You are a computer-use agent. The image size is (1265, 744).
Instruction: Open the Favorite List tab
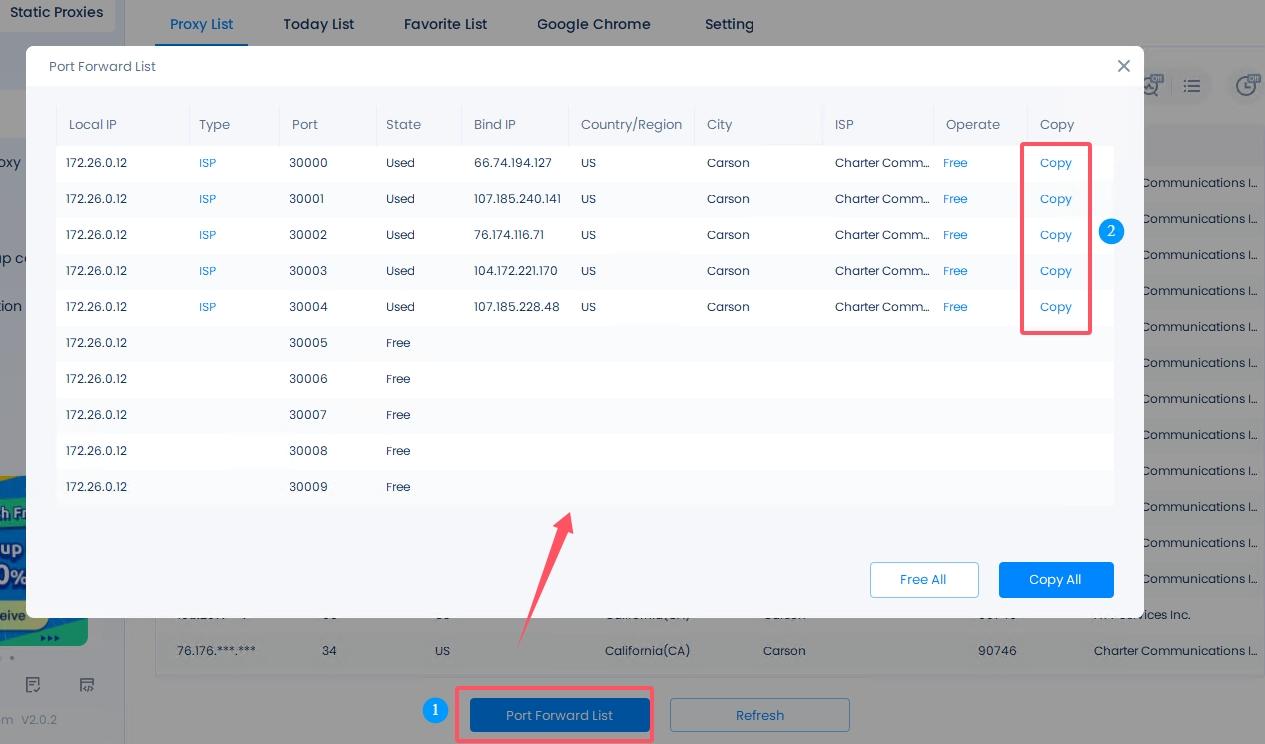[x=445, y=24]
